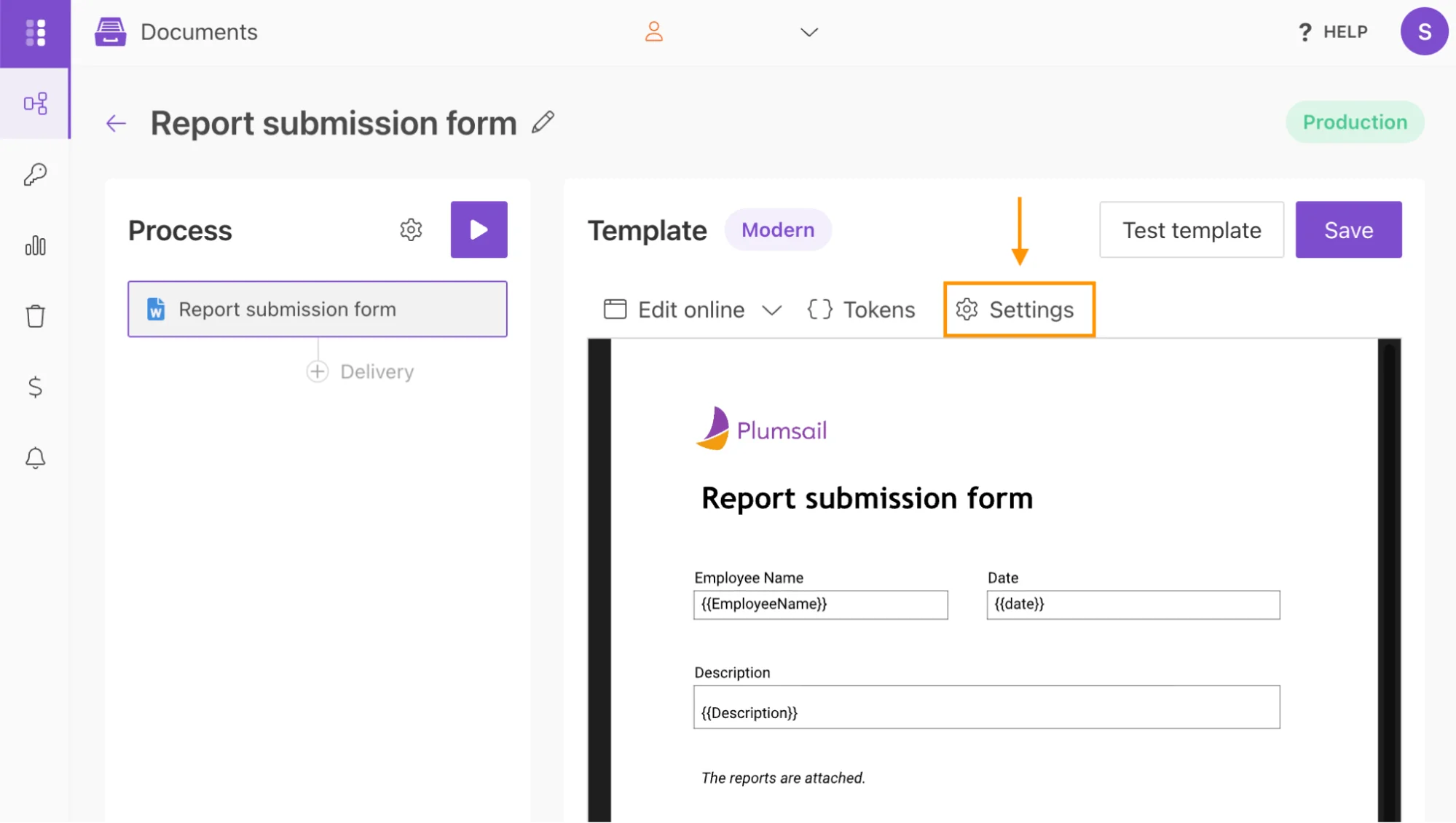The width and height of the screenshot is (1456, 823).
Task: Expand the Edit online dropdown chevron
Action: [772, 310]
